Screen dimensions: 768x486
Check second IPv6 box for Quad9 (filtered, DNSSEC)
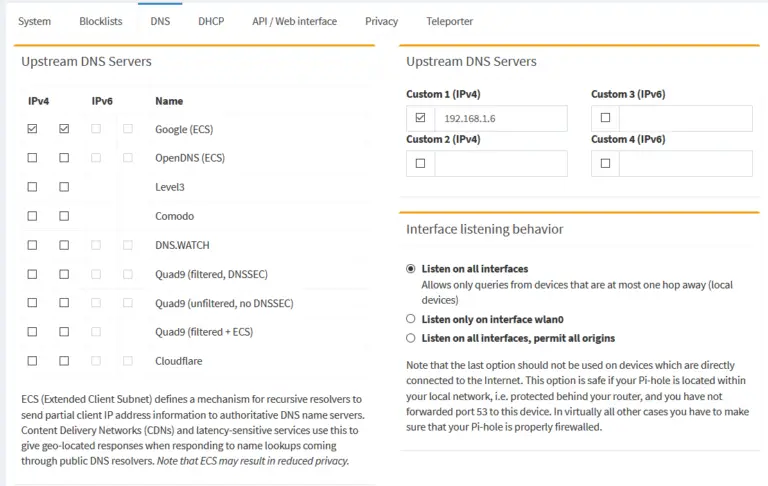[128, 274]
